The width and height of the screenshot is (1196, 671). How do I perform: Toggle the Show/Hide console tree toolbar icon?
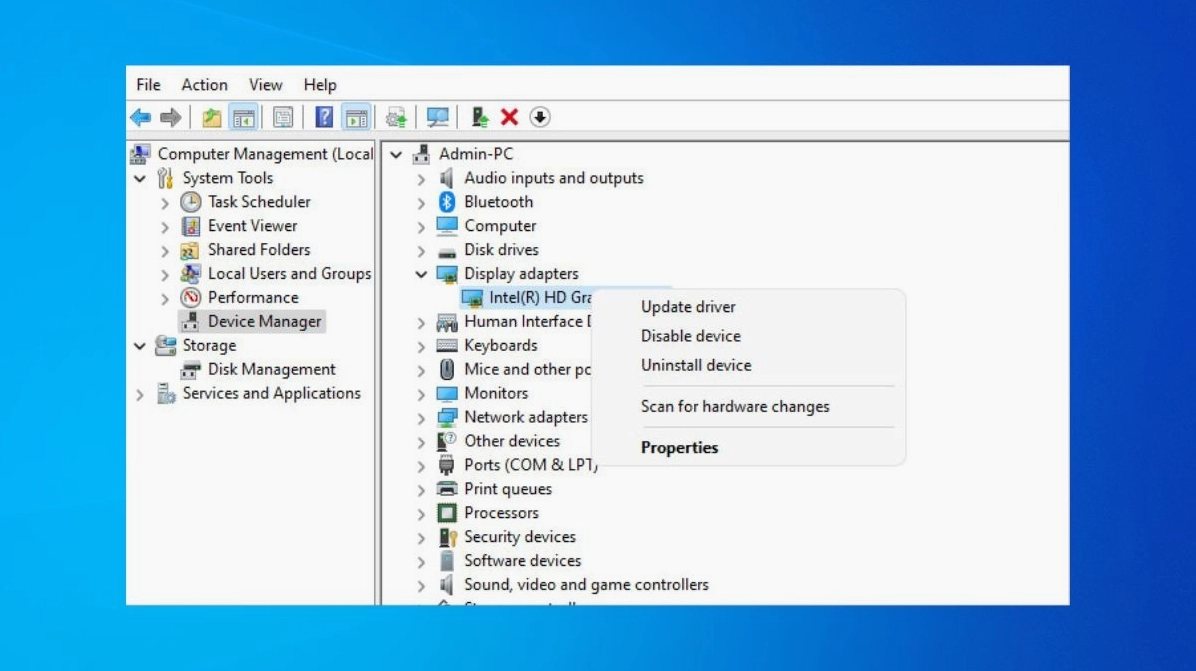(x=242, y=117)
